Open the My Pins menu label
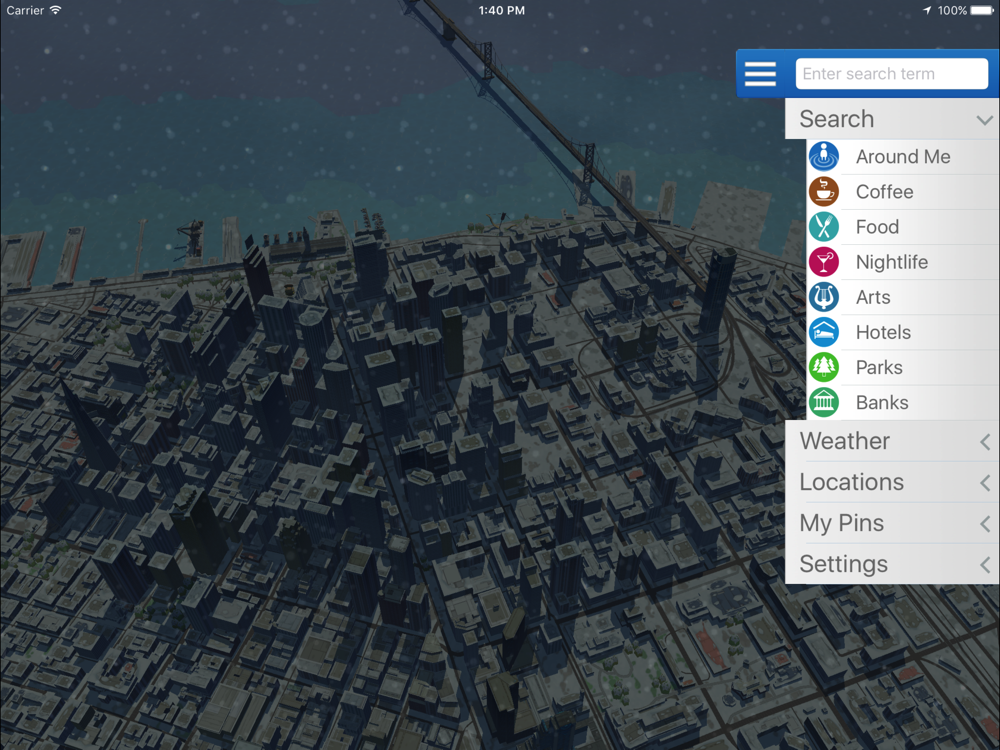Screen dimensions: 1000x750 tap(842, 523)
